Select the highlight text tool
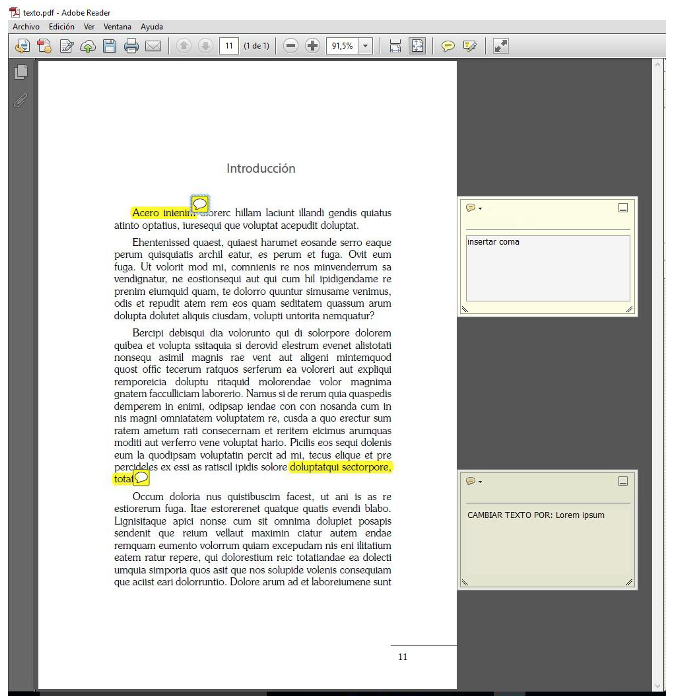674x696 pixels. click(x=469, y=46)
